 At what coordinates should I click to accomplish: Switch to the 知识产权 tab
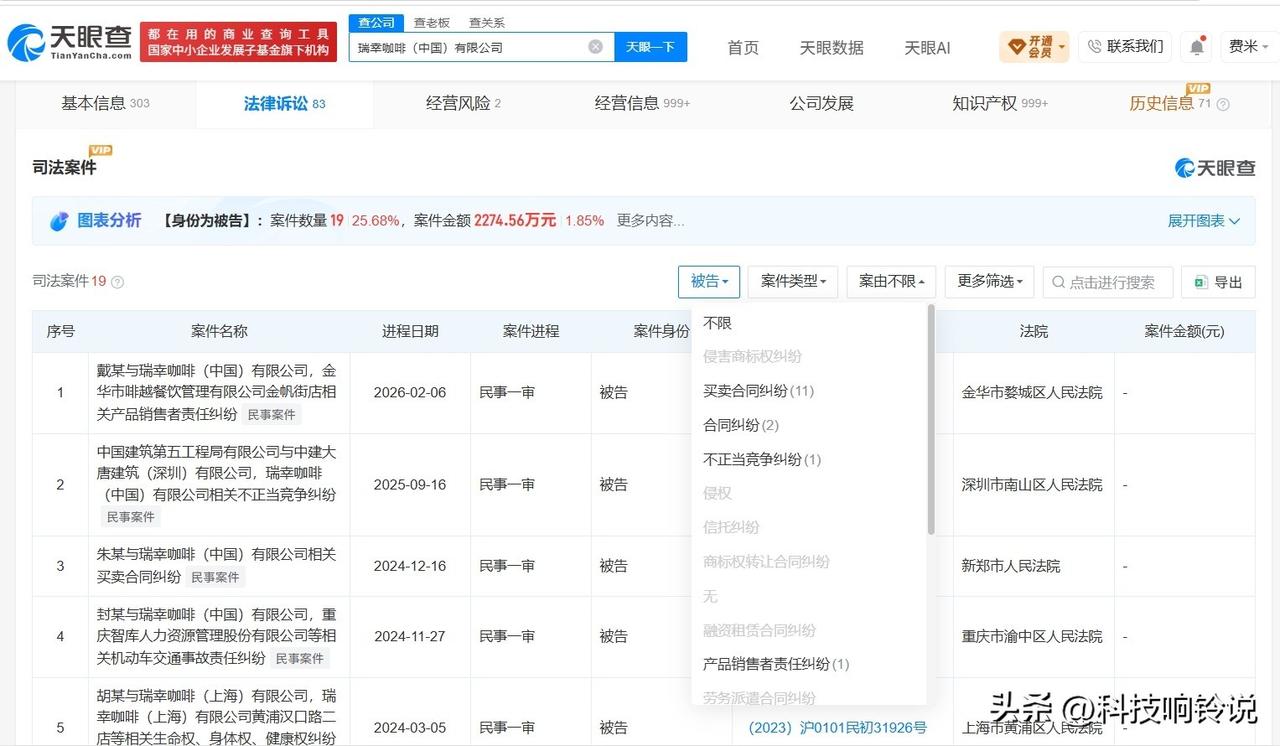pyautogui.click(x=1000, y=103)
